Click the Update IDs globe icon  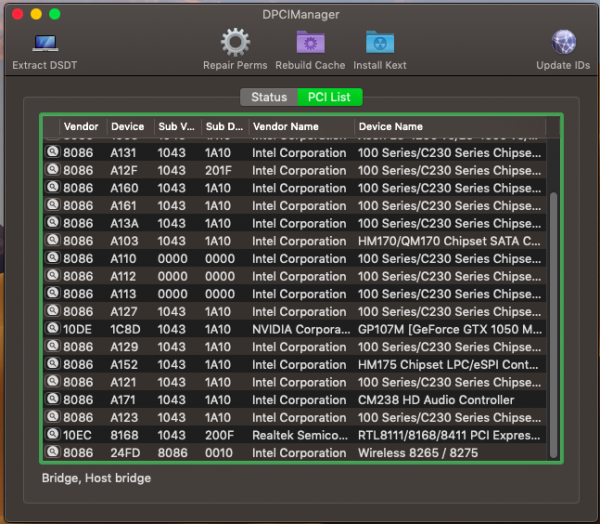564,43
